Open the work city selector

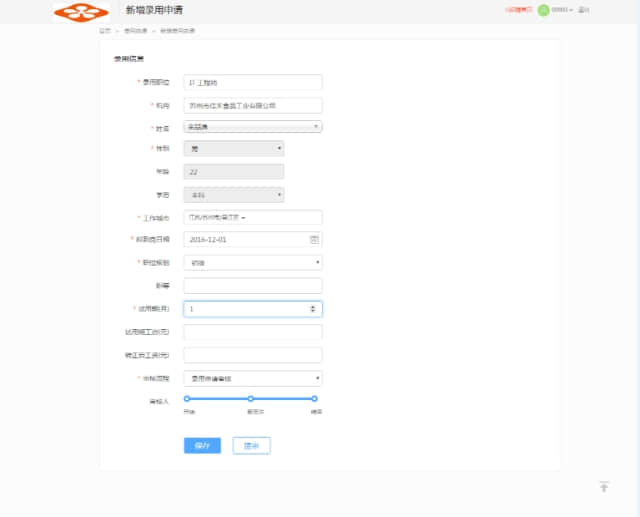tap(252, 217)
